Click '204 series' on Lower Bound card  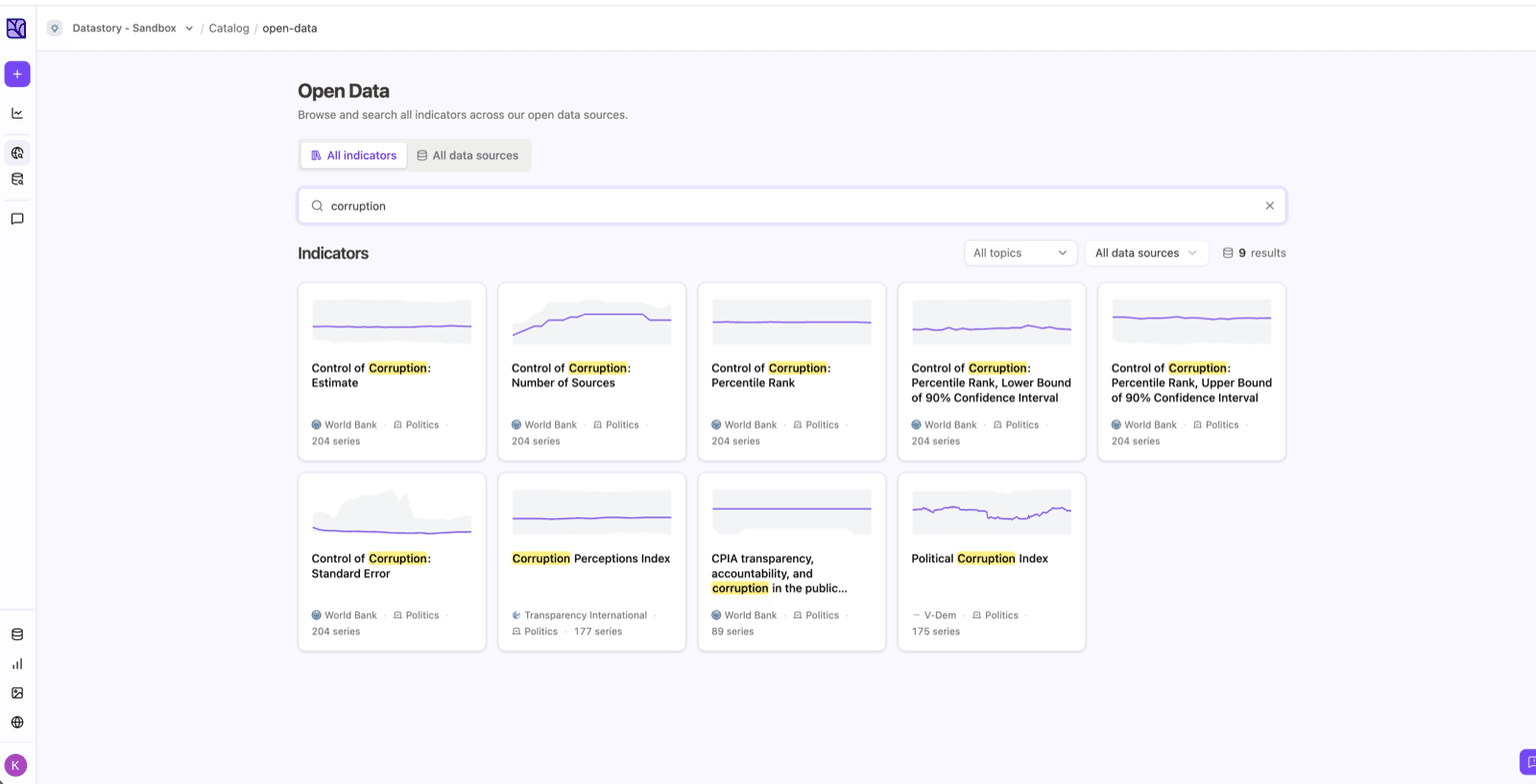pyautogui.click(x=936, y=441)
